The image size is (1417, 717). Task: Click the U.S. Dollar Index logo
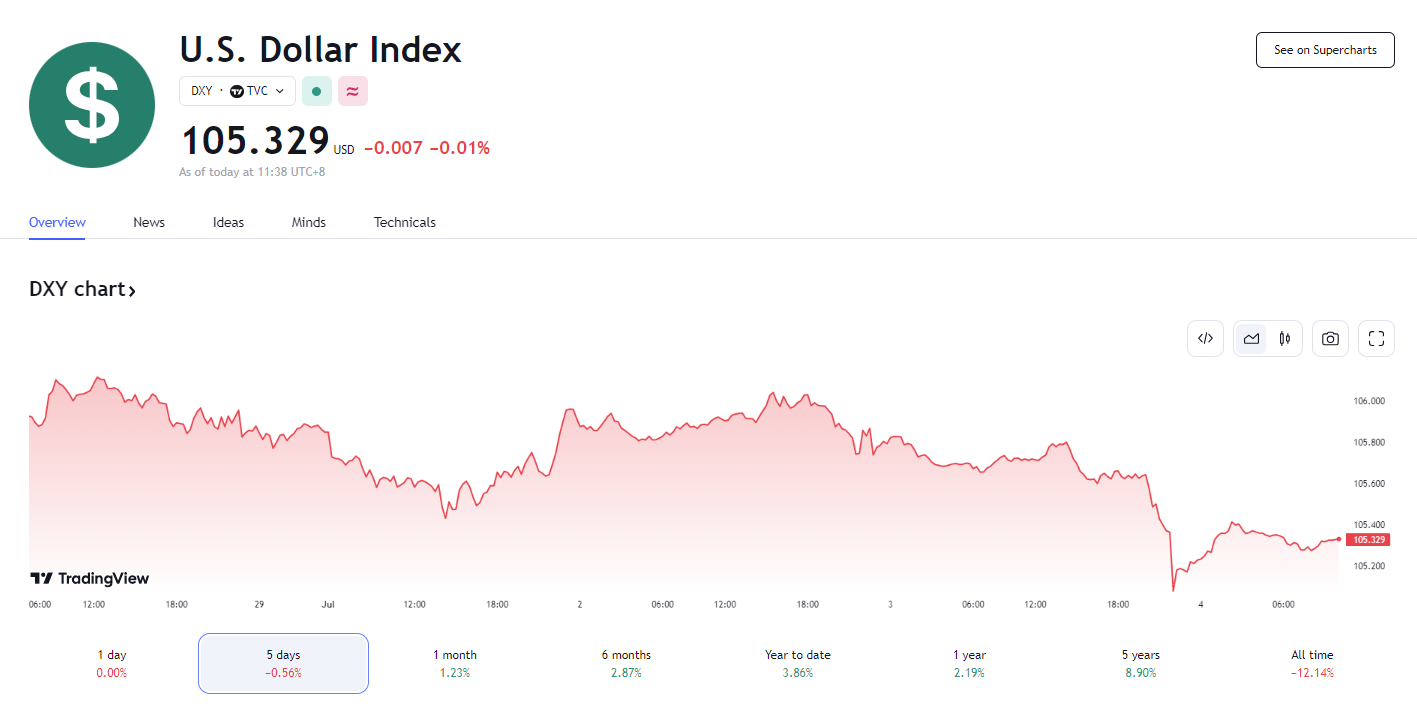tap(92, 105)
